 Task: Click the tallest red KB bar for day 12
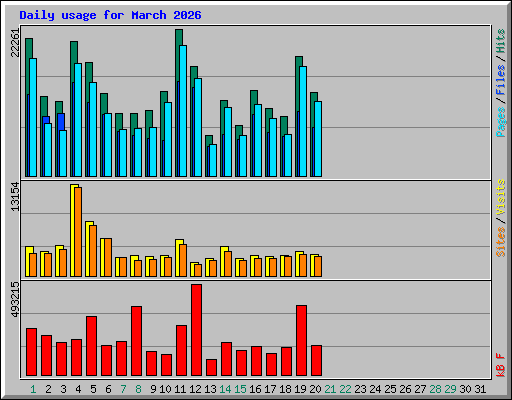(196, 330)
